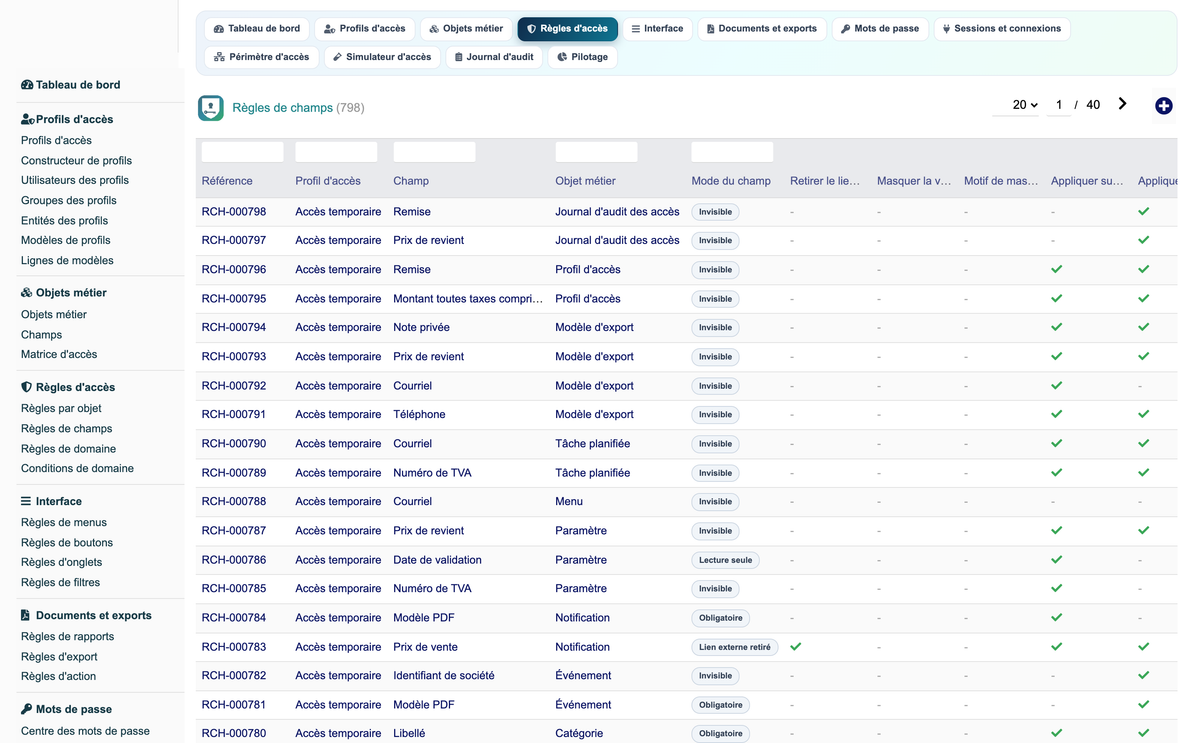Click the Règles de champs badge icon

211,108
